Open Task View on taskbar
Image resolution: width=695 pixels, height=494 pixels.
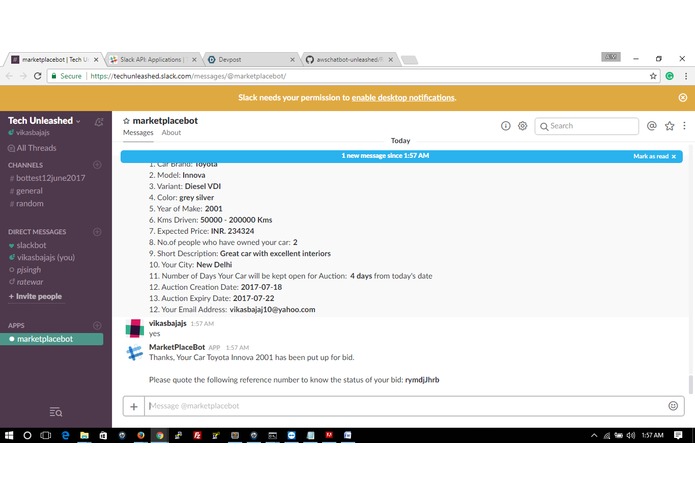point(46,435)
